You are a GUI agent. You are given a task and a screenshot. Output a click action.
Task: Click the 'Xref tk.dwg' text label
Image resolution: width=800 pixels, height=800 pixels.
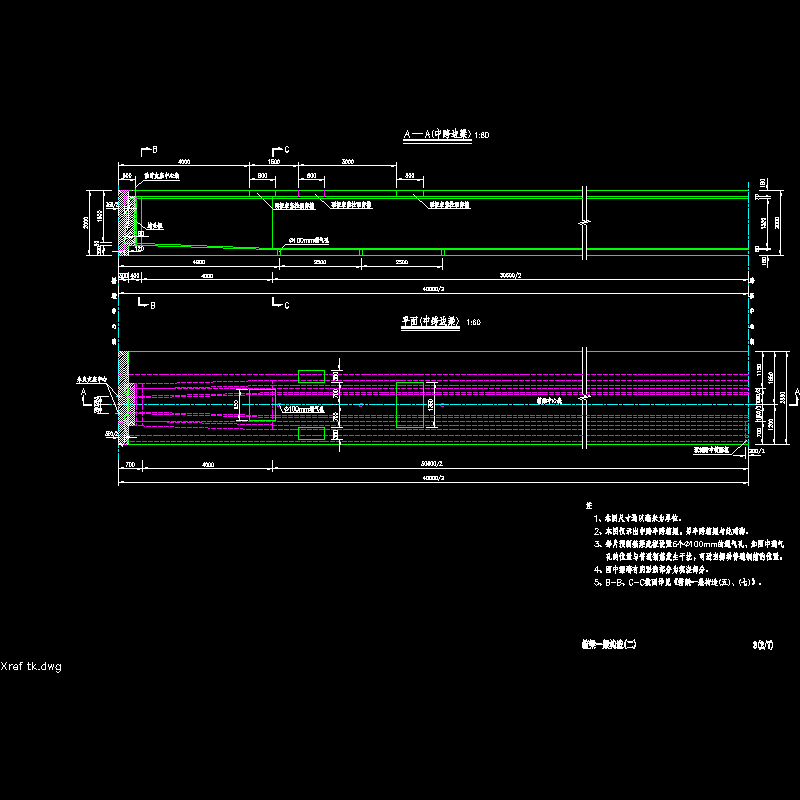point(31,666)
